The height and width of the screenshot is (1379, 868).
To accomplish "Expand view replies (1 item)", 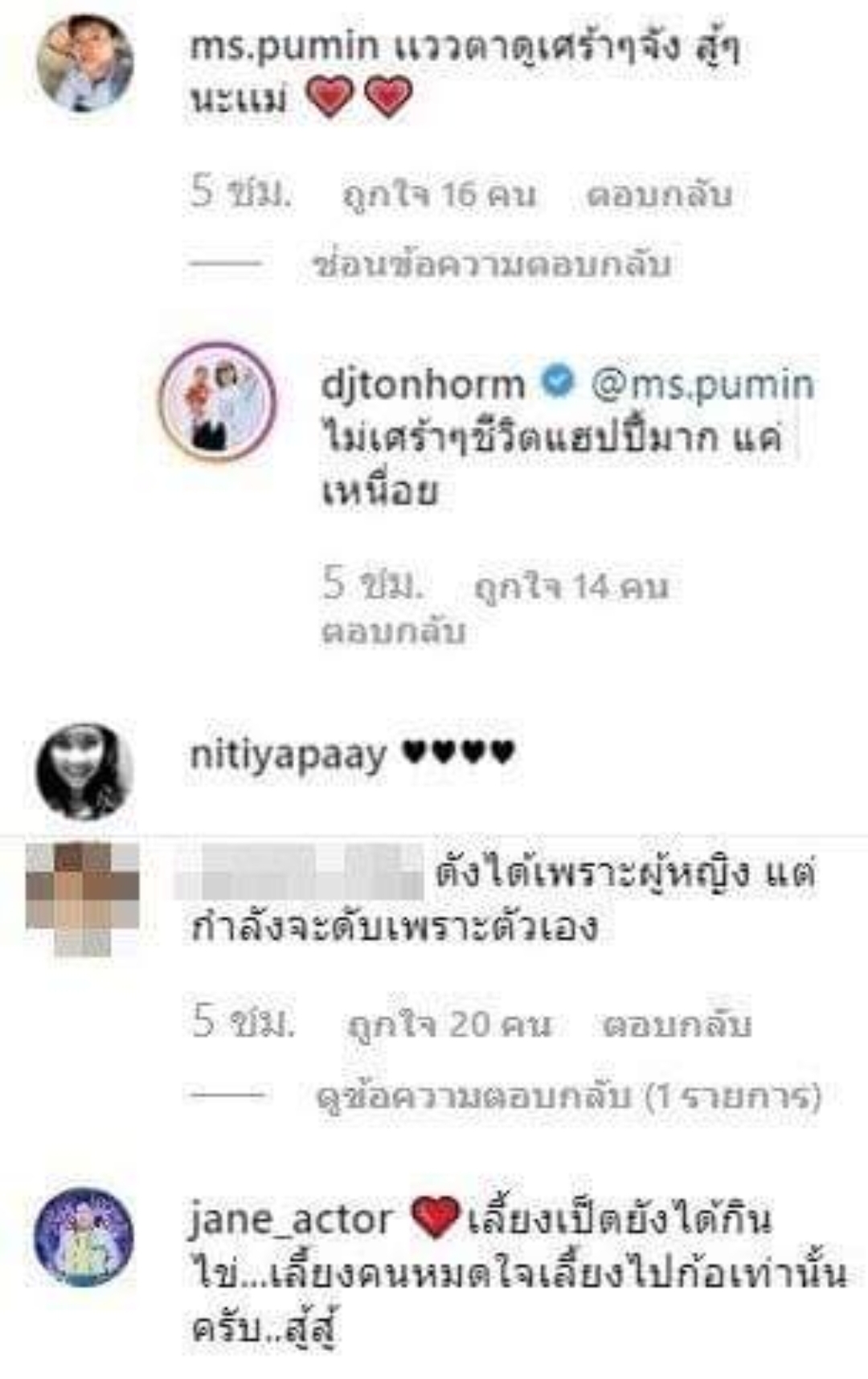I will click(x=569, y=1096).
